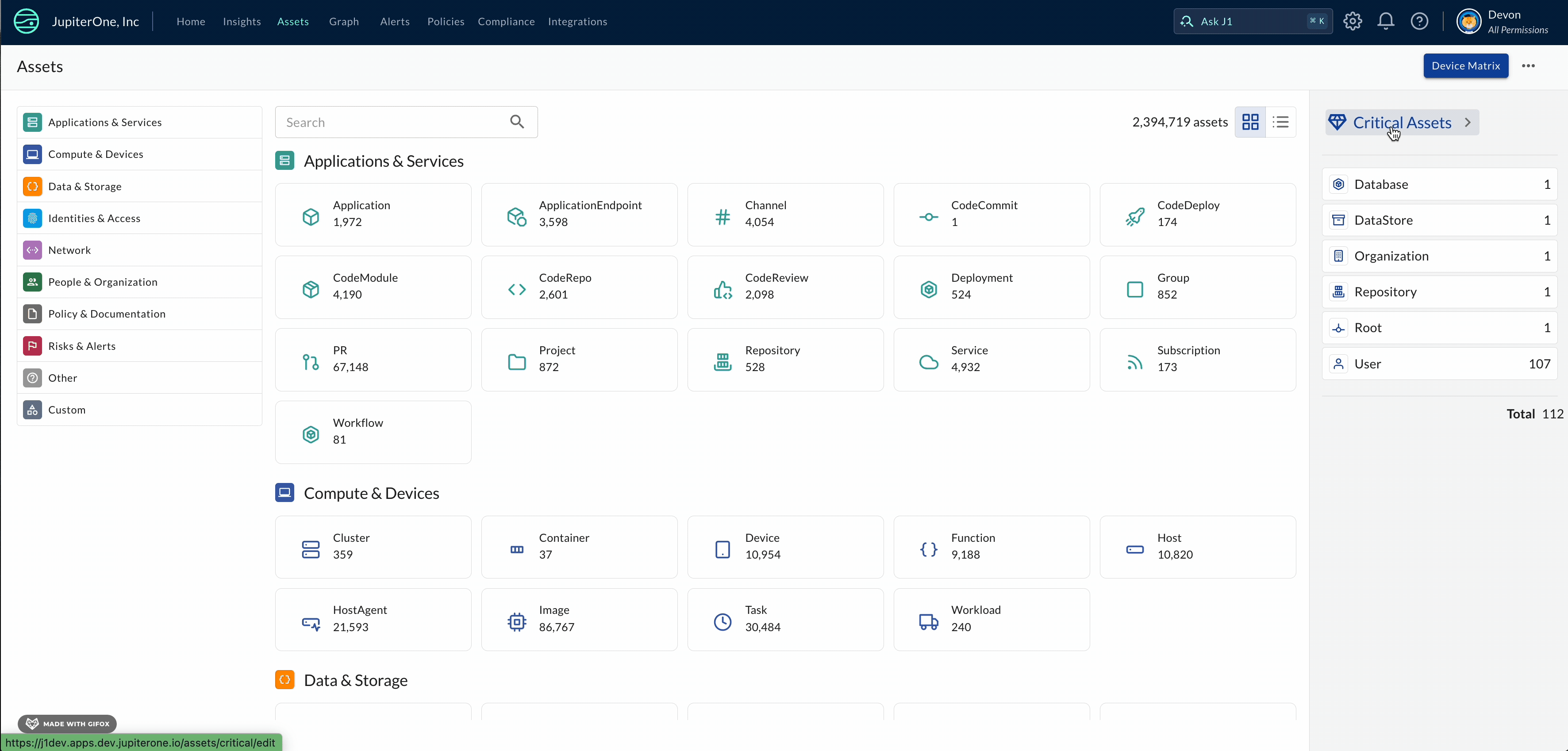The image size is (1568, 751).
Task: Go to the Graph tab
Action: coord(344,21)
